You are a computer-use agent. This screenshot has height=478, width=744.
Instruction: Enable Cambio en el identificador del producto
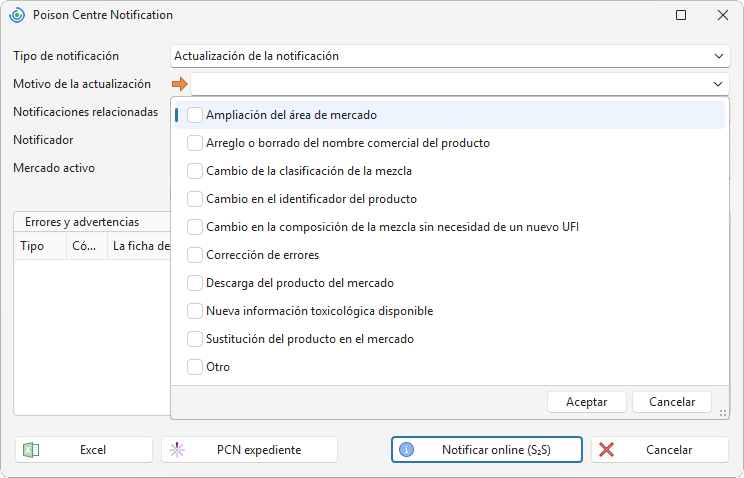pos(195,199)
